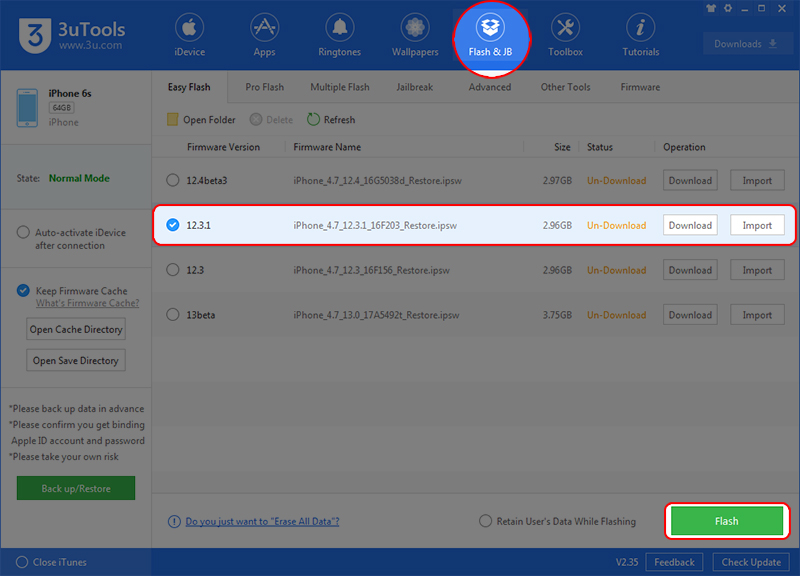Select firmware 12.3.1 radio button
The image size is (800, 576).
tap(173, 225)
